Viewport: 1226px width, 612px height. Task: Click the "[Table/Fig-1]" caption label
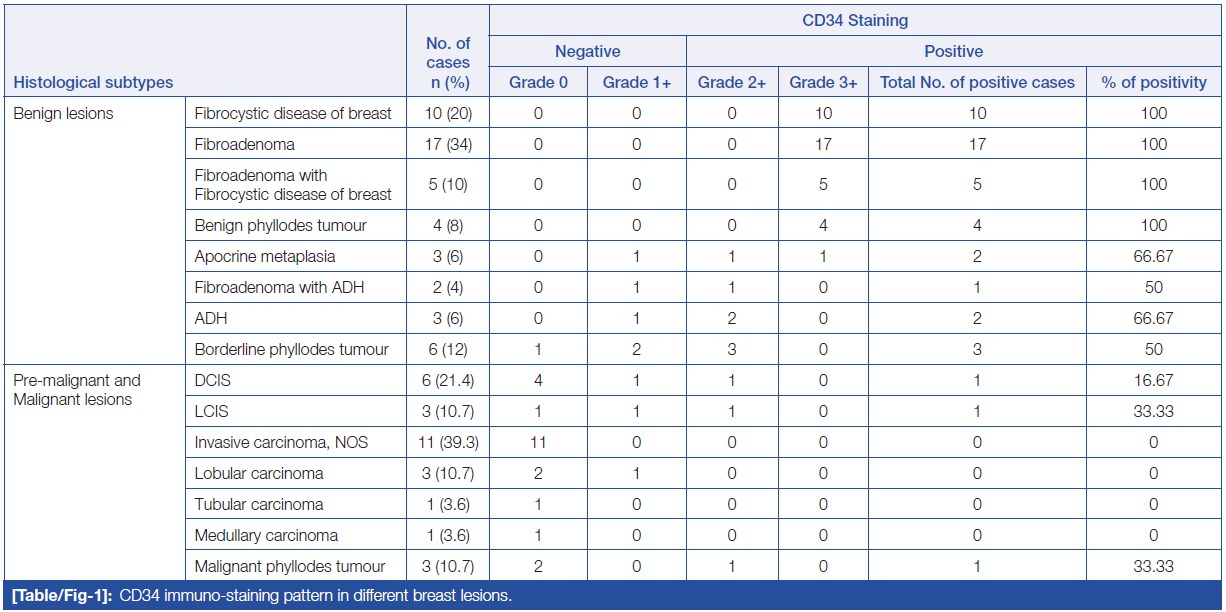pyautogui.click(x=59, y=597)
